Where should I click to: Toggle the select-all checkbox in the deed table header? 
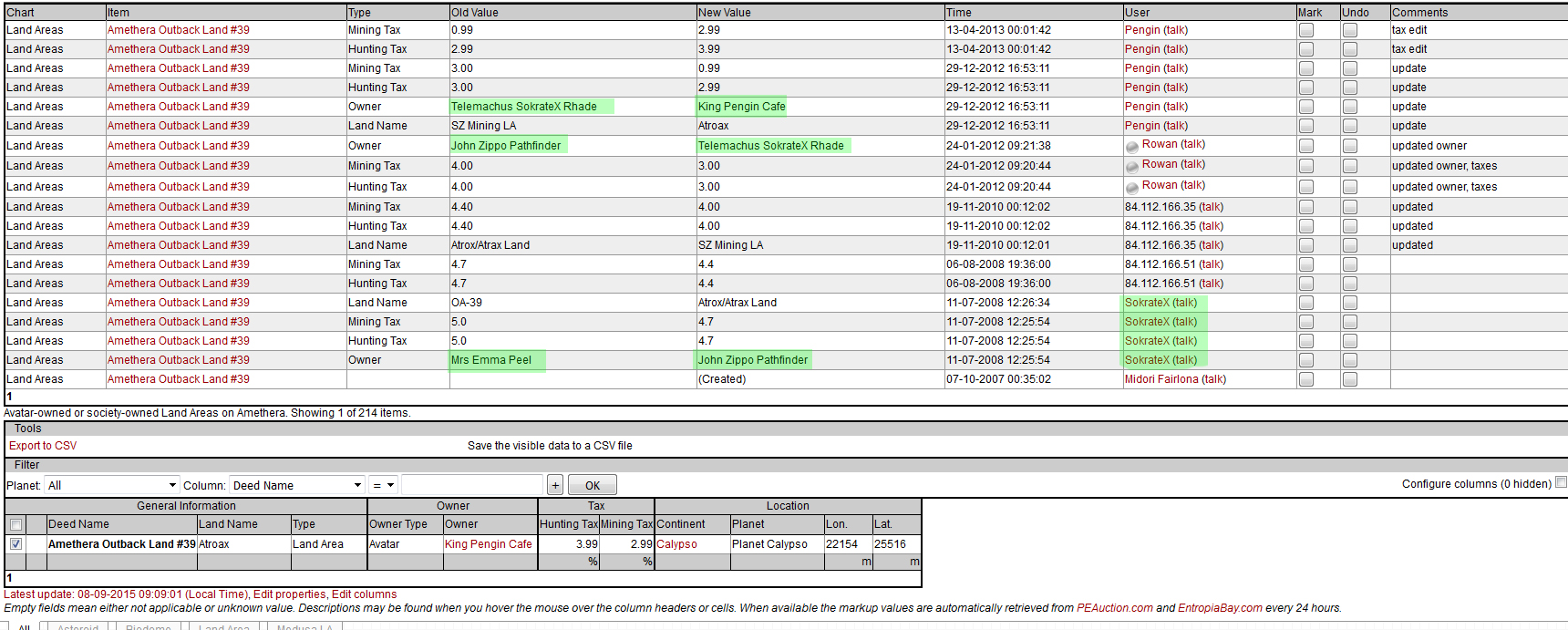[x=15, y=524]
